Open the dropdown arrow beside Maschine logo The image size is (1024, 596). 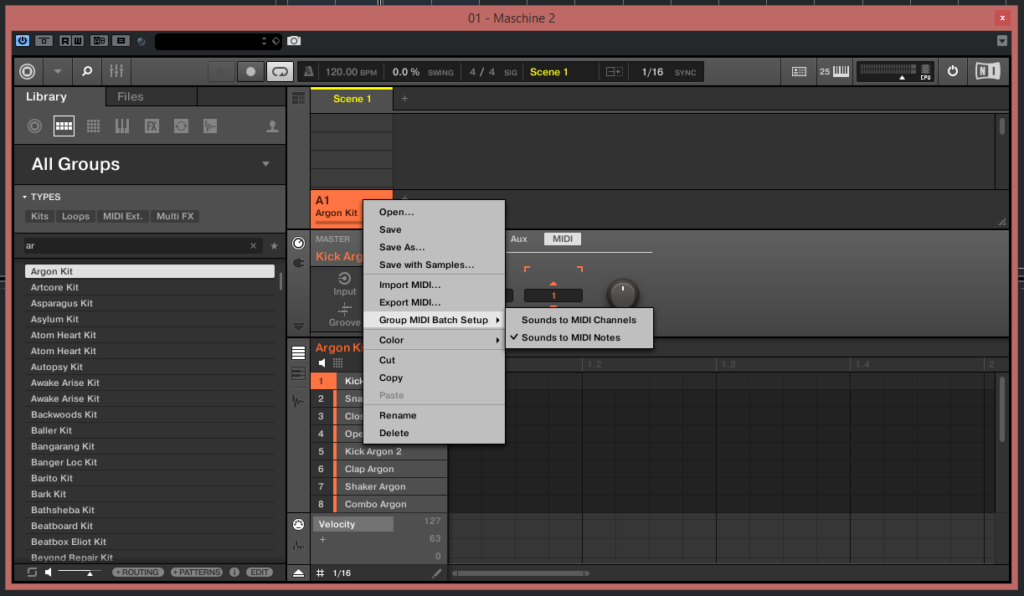57,71
